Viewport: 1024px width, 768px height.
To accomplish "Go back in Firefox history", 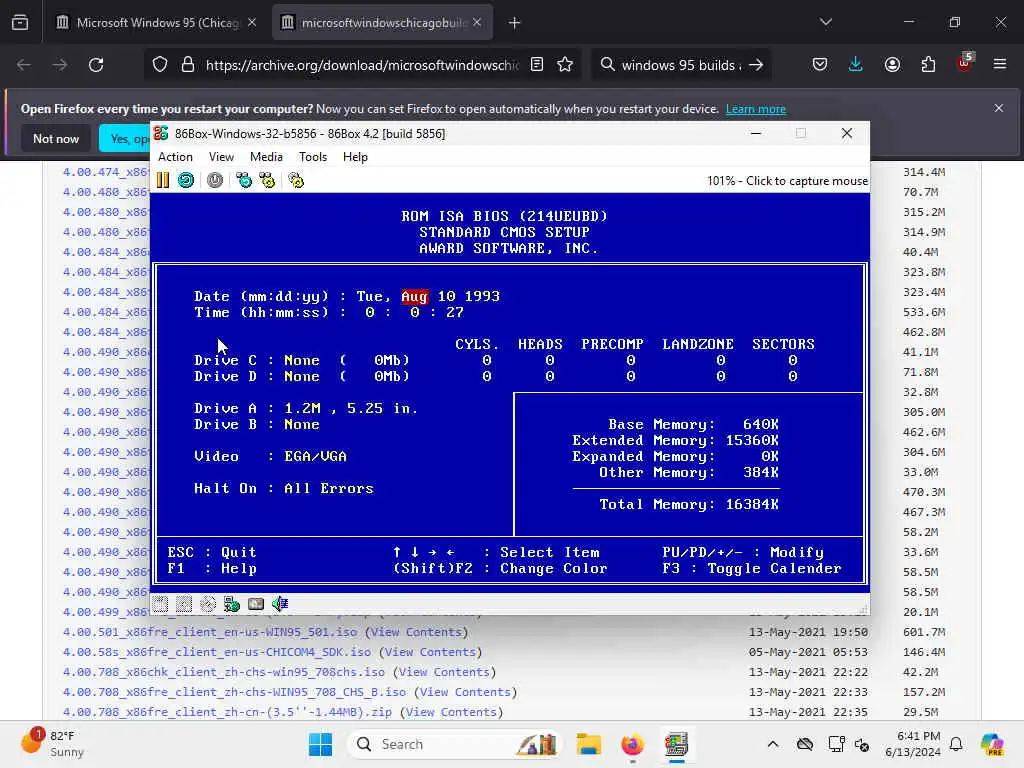I will pos(24,65).
